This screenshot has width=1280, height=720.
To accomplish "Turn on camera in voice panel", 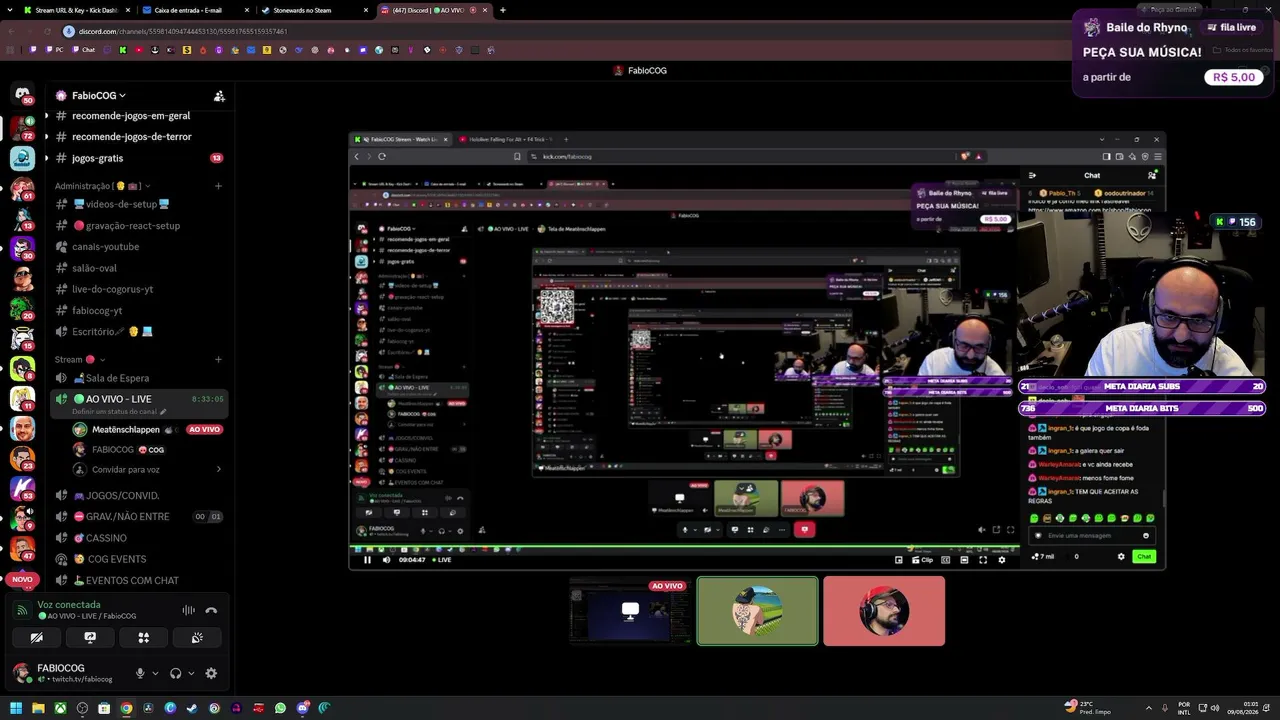I will [37, 637].
